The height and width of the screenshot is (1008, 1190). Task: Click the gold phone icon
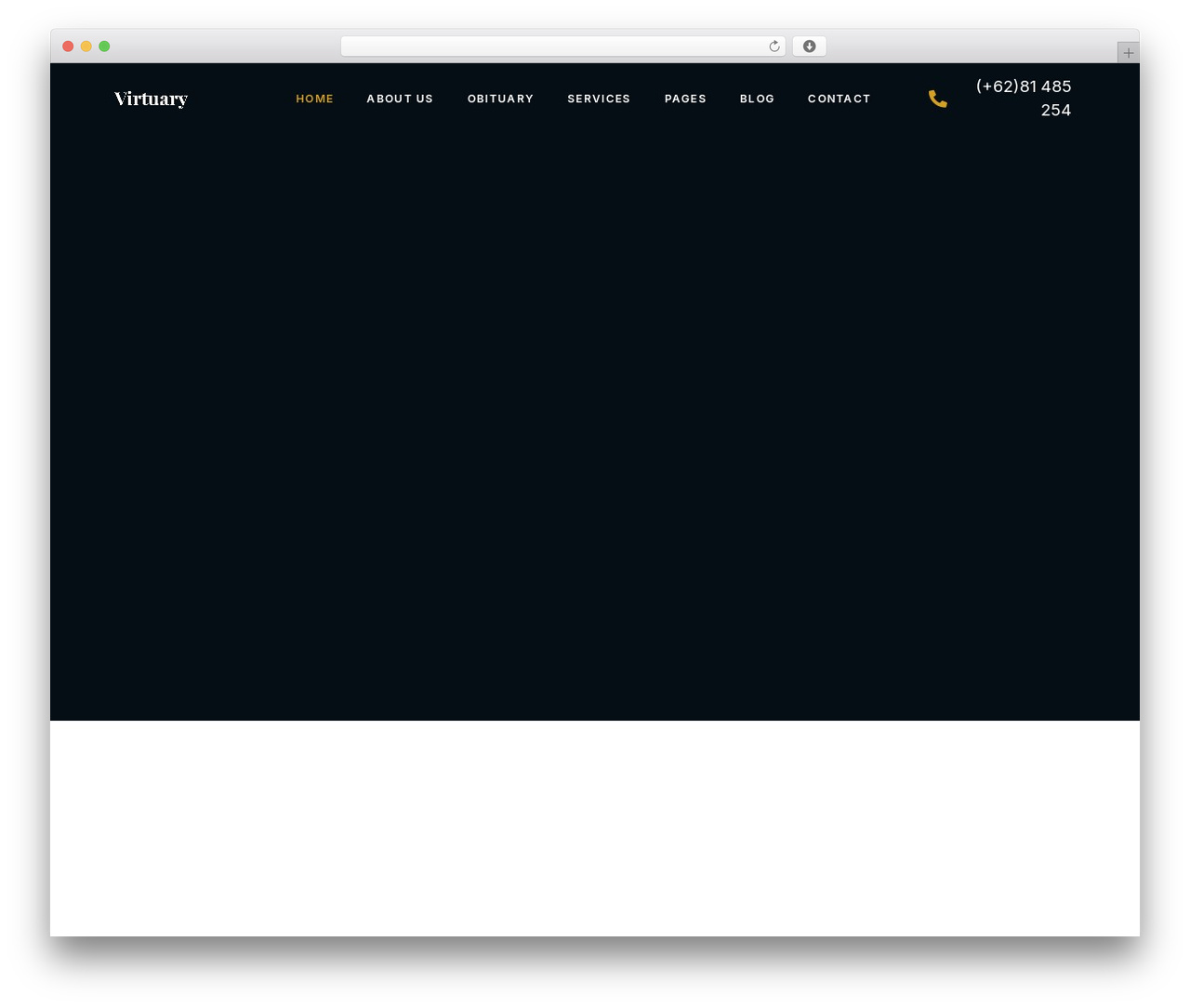pos(938,99)
